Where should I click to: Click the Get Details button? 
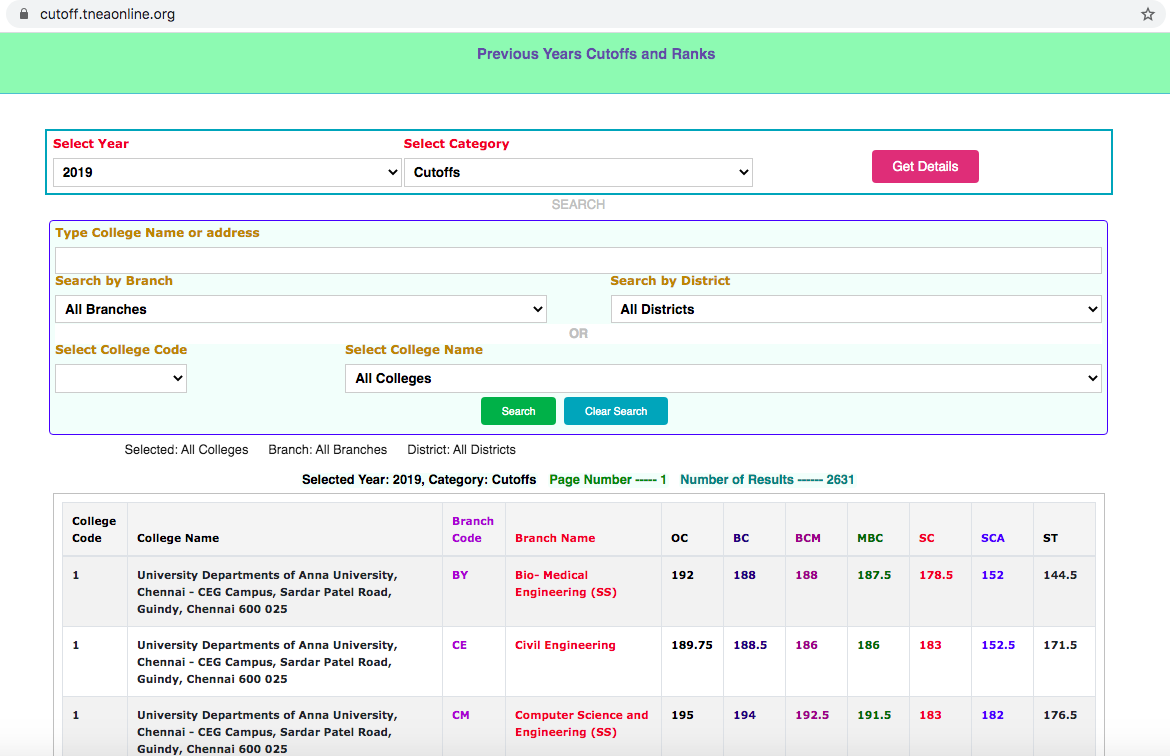925,166
